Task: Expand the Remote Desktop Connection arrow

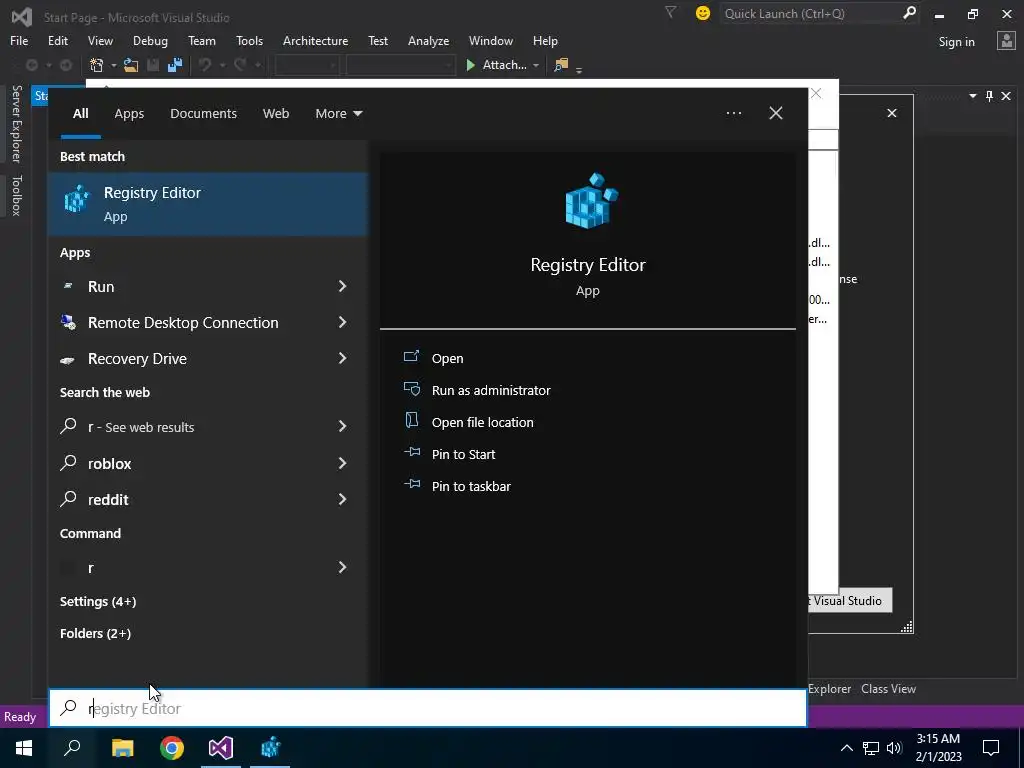Action: (x=342, y=322)
